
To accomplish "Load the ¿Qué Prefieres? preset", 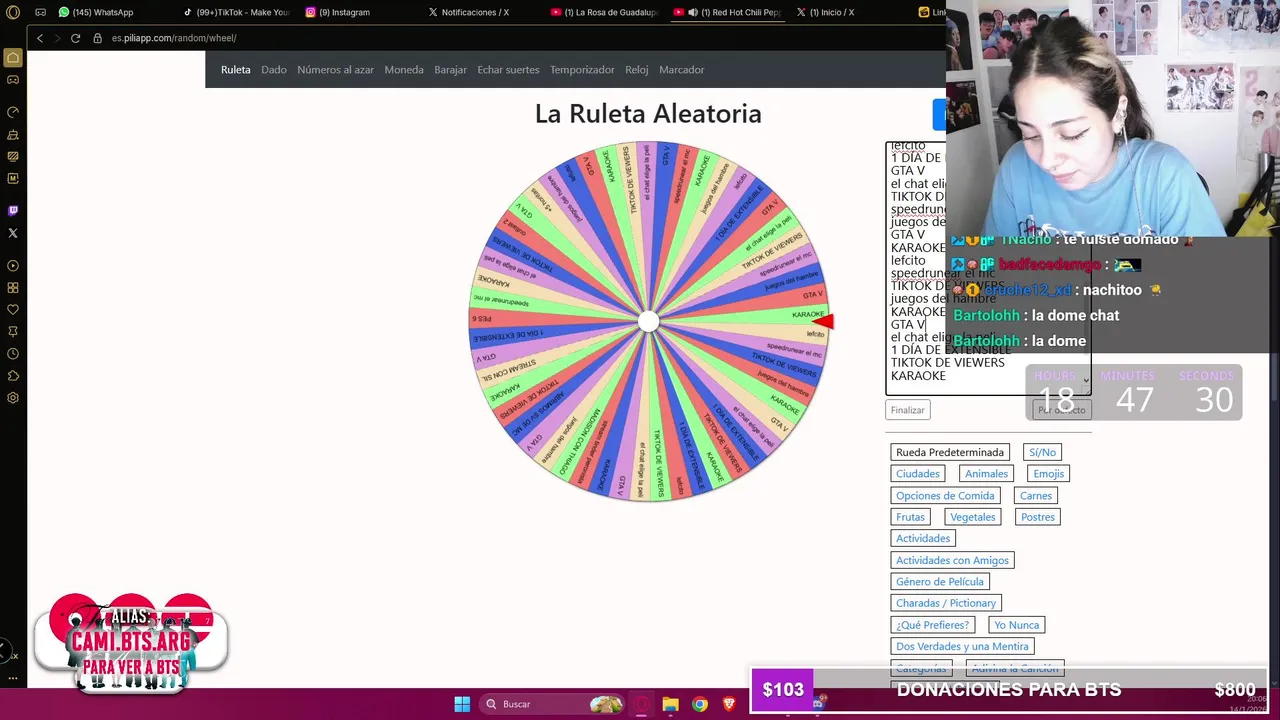I will point(933,625).
